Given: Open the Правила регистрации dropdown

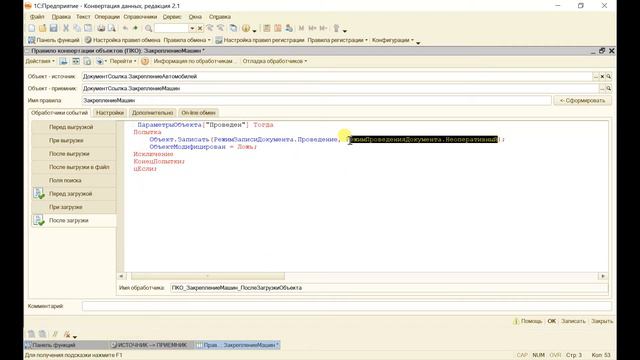Looking at the screenshot, I should click(338, 40).
